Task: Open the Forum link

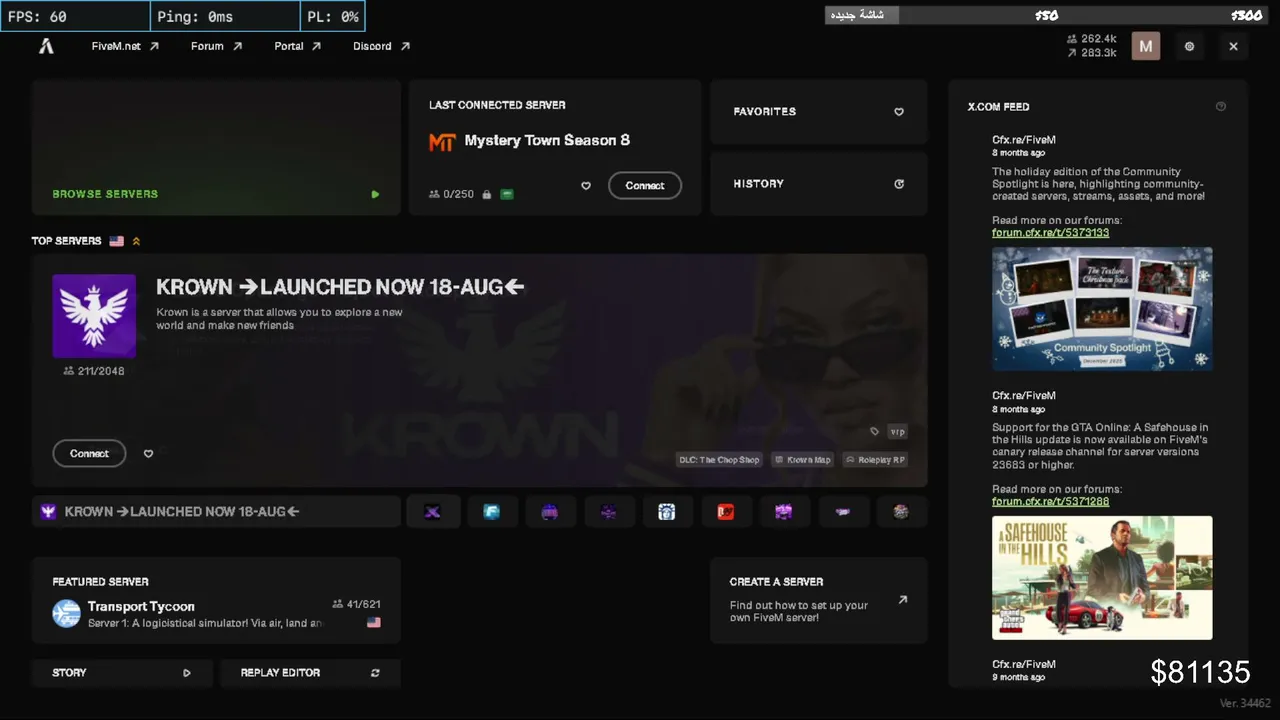Action: pyautogui.click(x=217, y=46)
